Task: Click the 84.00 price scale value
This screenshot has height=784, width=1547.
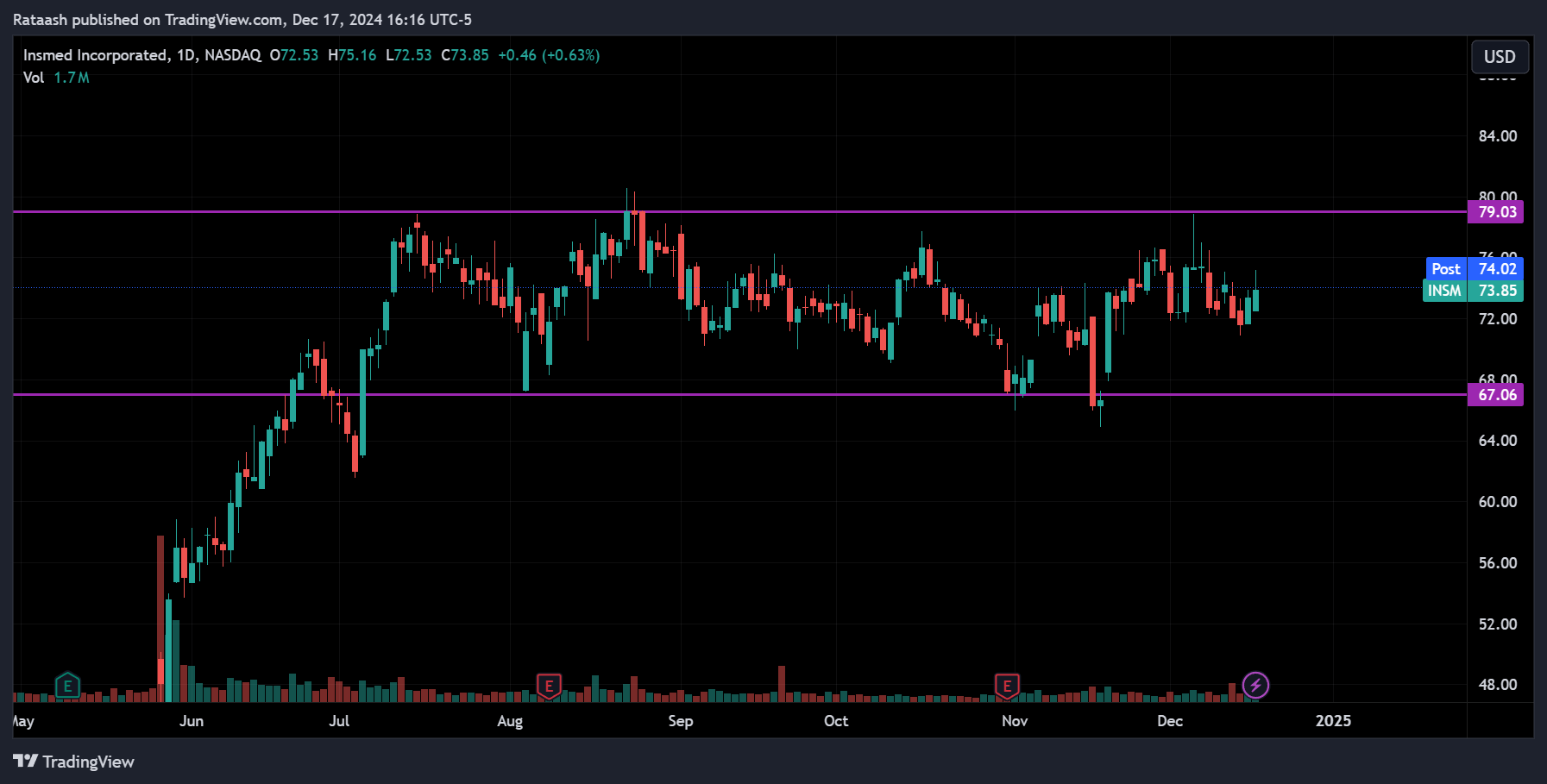Action: point(1498,136)
